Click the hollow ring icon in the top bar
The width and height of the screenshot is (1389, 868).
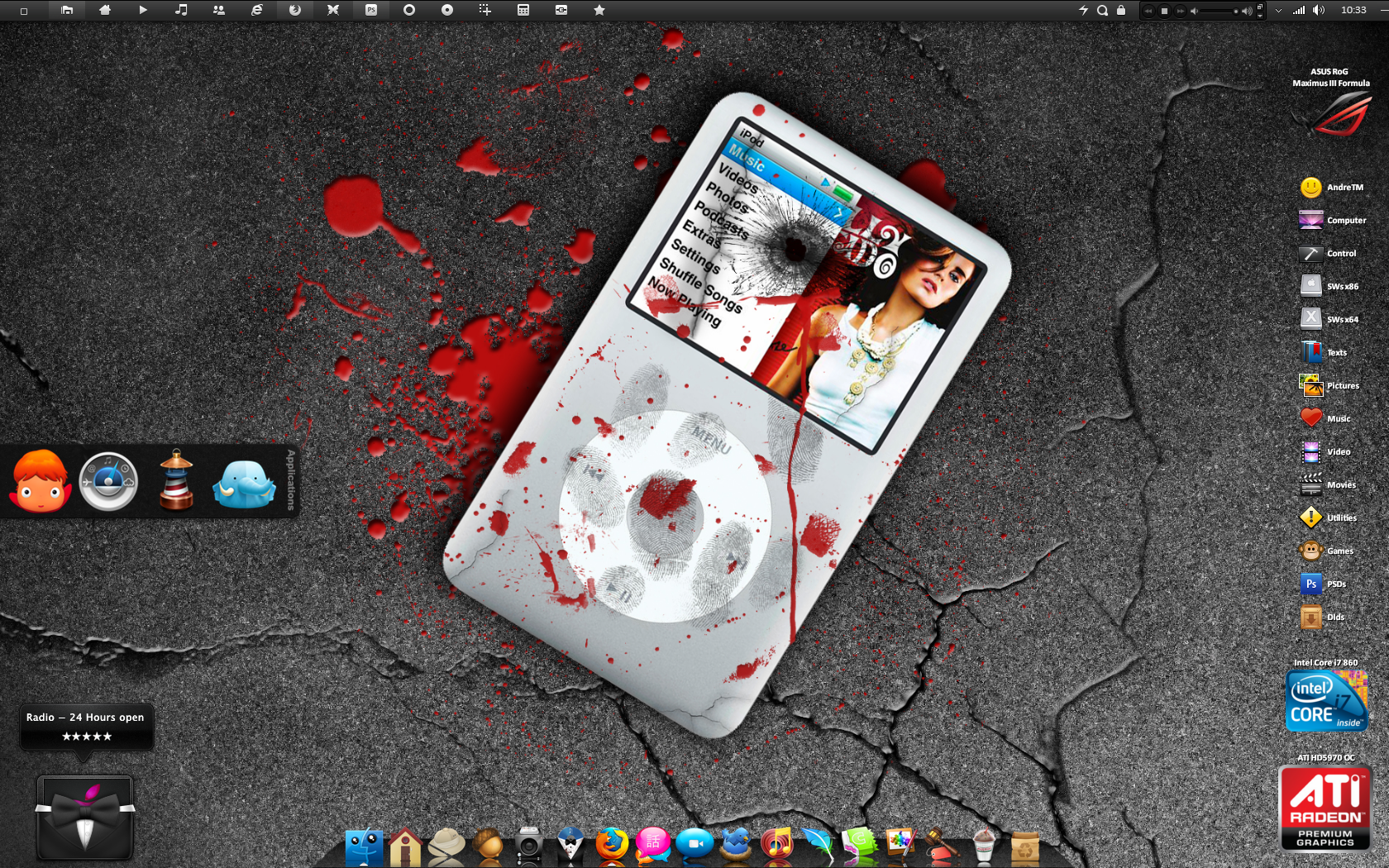pyautogui.click(x=409, y=10)
